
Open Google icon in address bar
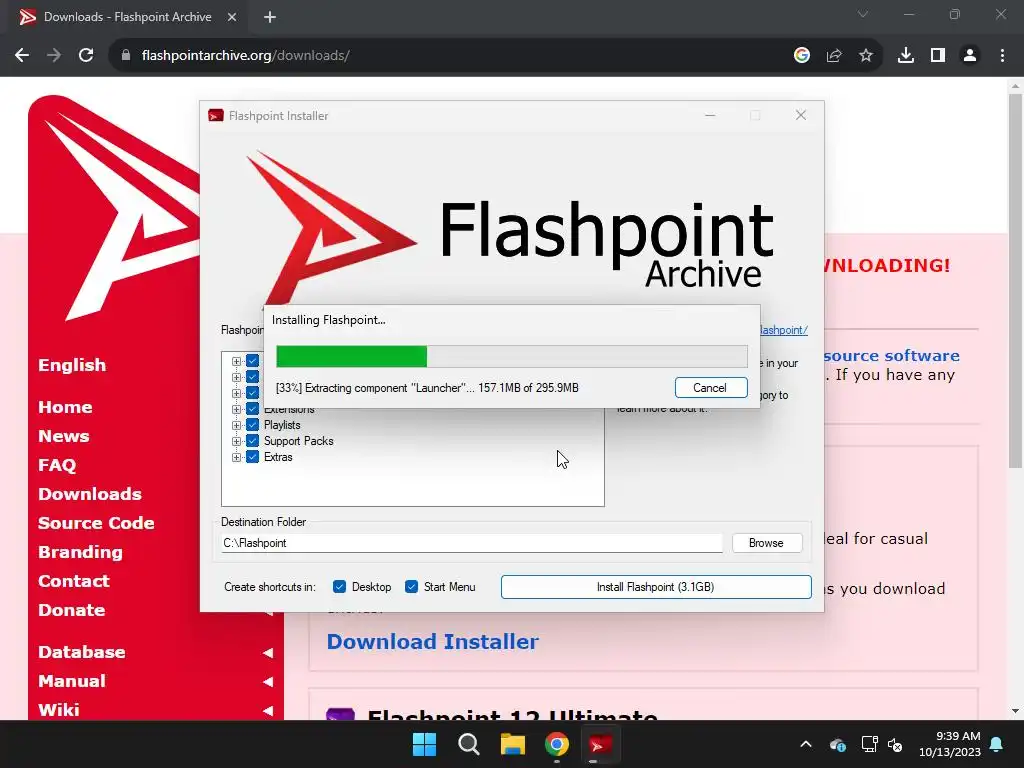pyautogui.click(x=802, y=56)
